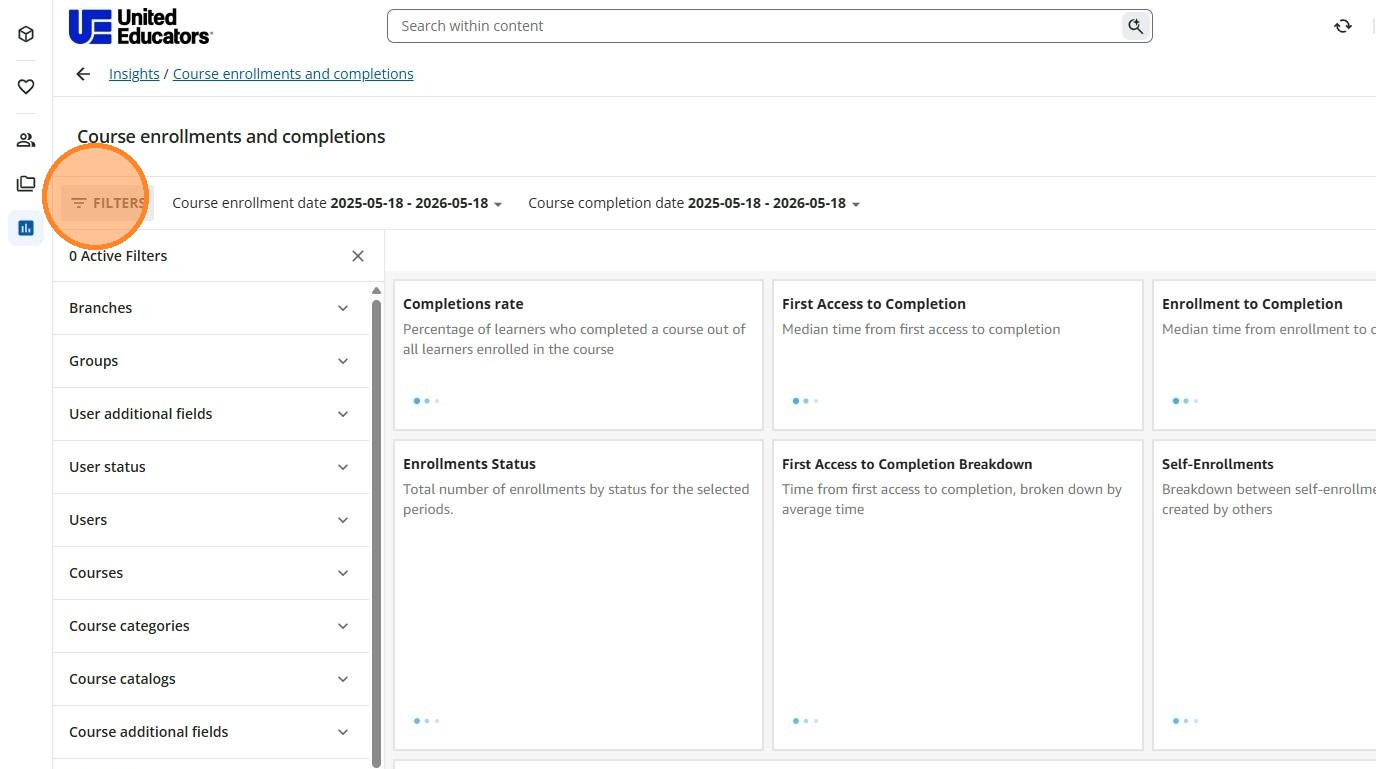Select the Completions rate card
Image resolution: width=1376 pixels, height=769 pixels.
click(x=578, y=355)
